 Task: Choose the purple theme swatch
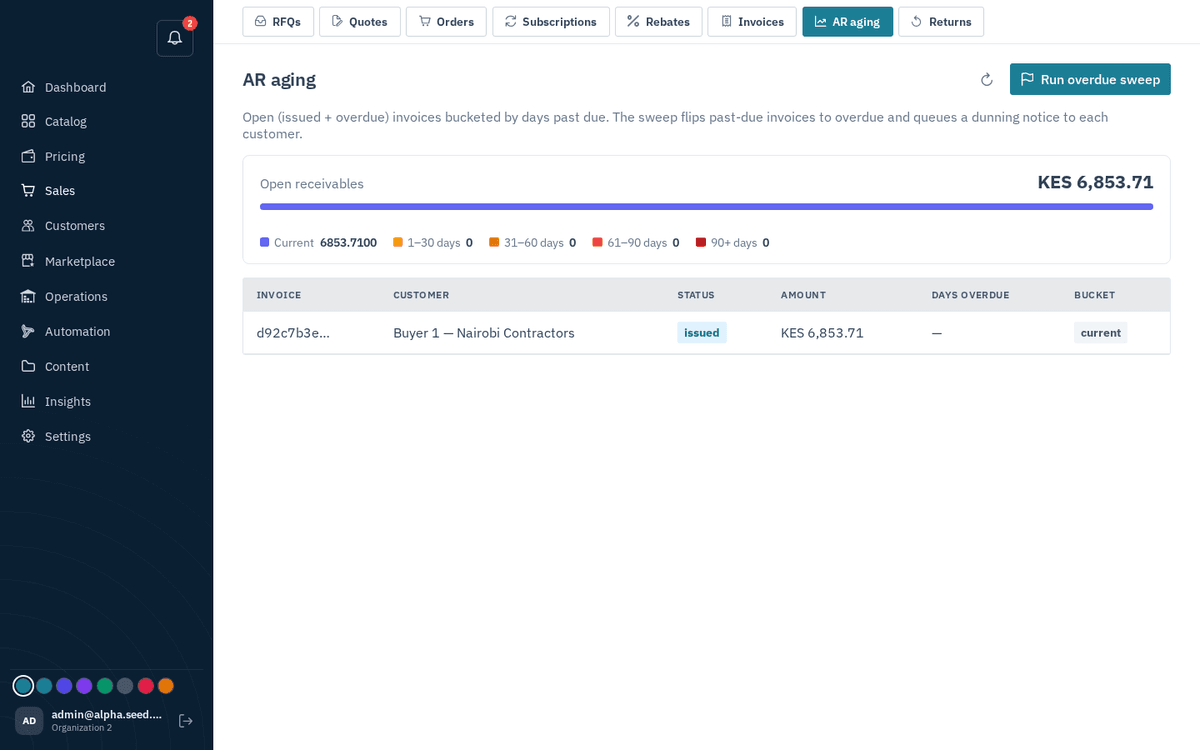(84, 686)
